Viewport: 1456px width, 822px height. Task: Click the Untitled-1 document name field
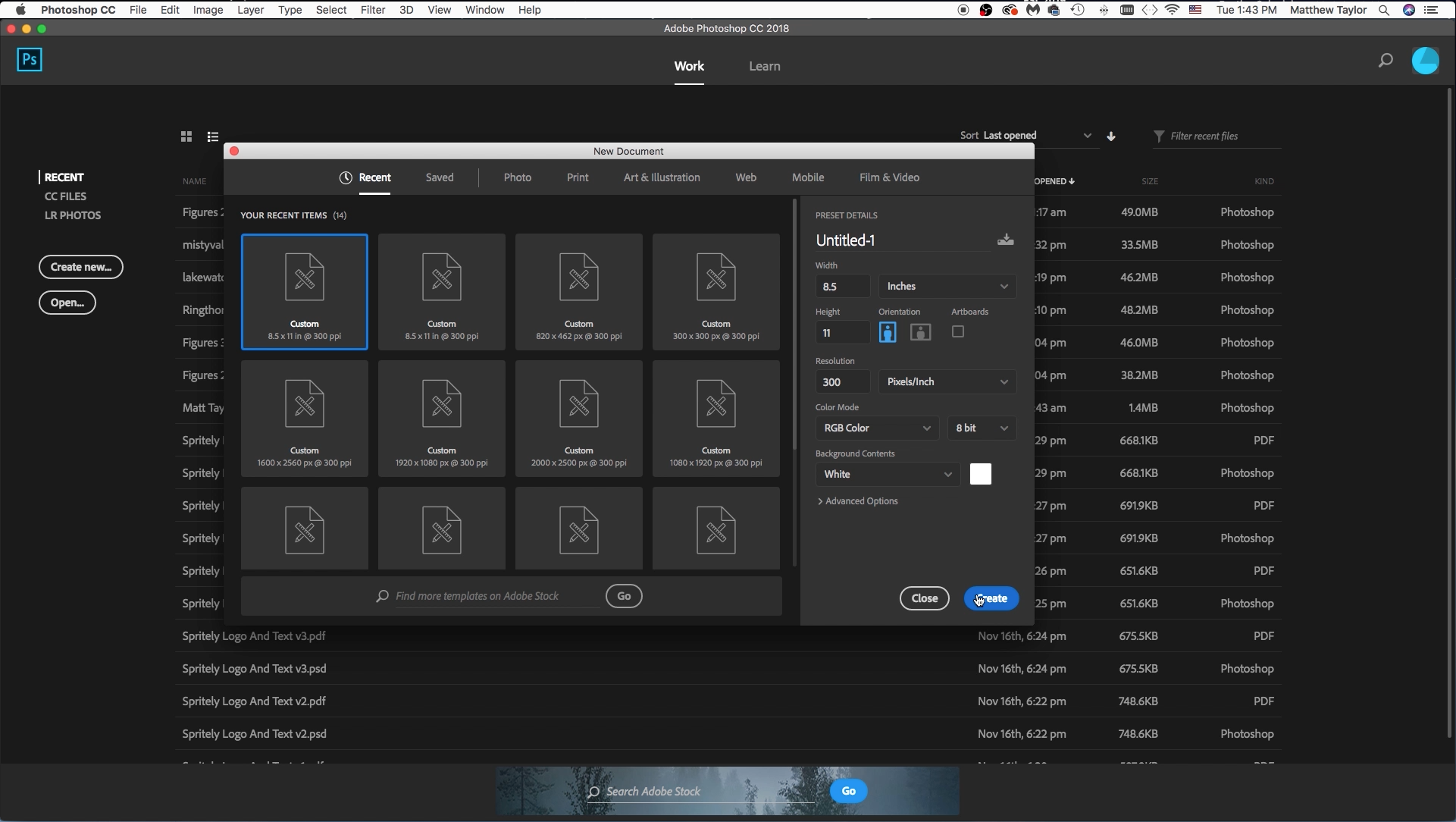pyautogui.click(x=902, y=240)
